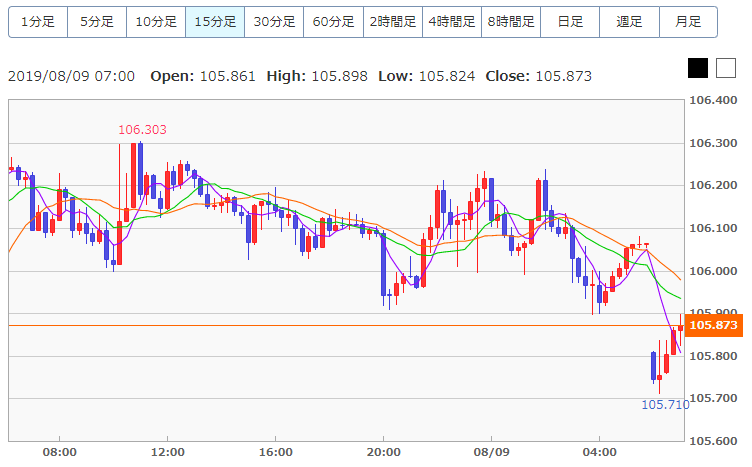Pick the 8時間足 timeframe

[510, 21]
